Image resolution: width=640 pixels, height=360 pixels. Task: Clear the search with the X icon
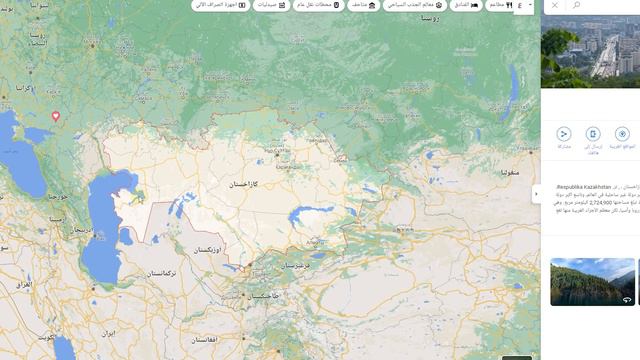click(x=555, y=5)
